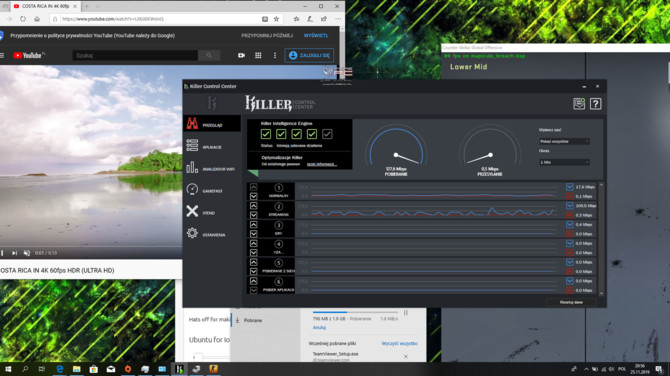
Task: Click Anuluj to cancel the download
Action: click(319, 327)
